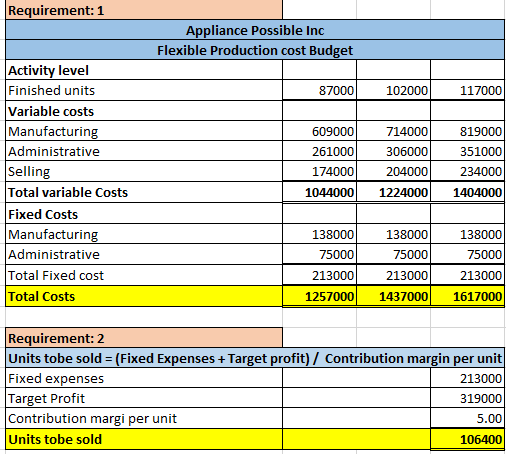Click the yellow 'Total Costs' label

144,296
